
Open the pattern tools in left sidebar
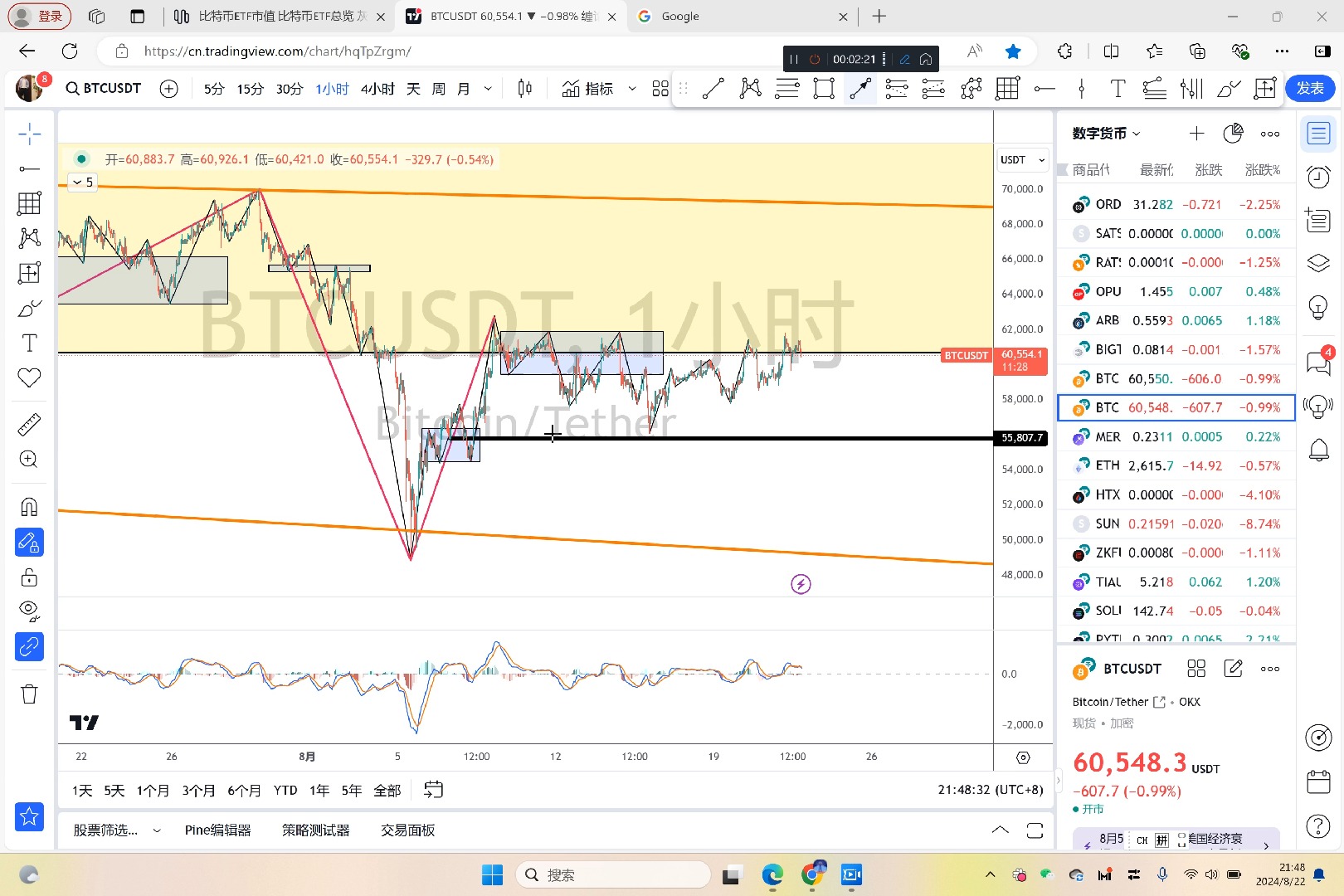point(29,238)
